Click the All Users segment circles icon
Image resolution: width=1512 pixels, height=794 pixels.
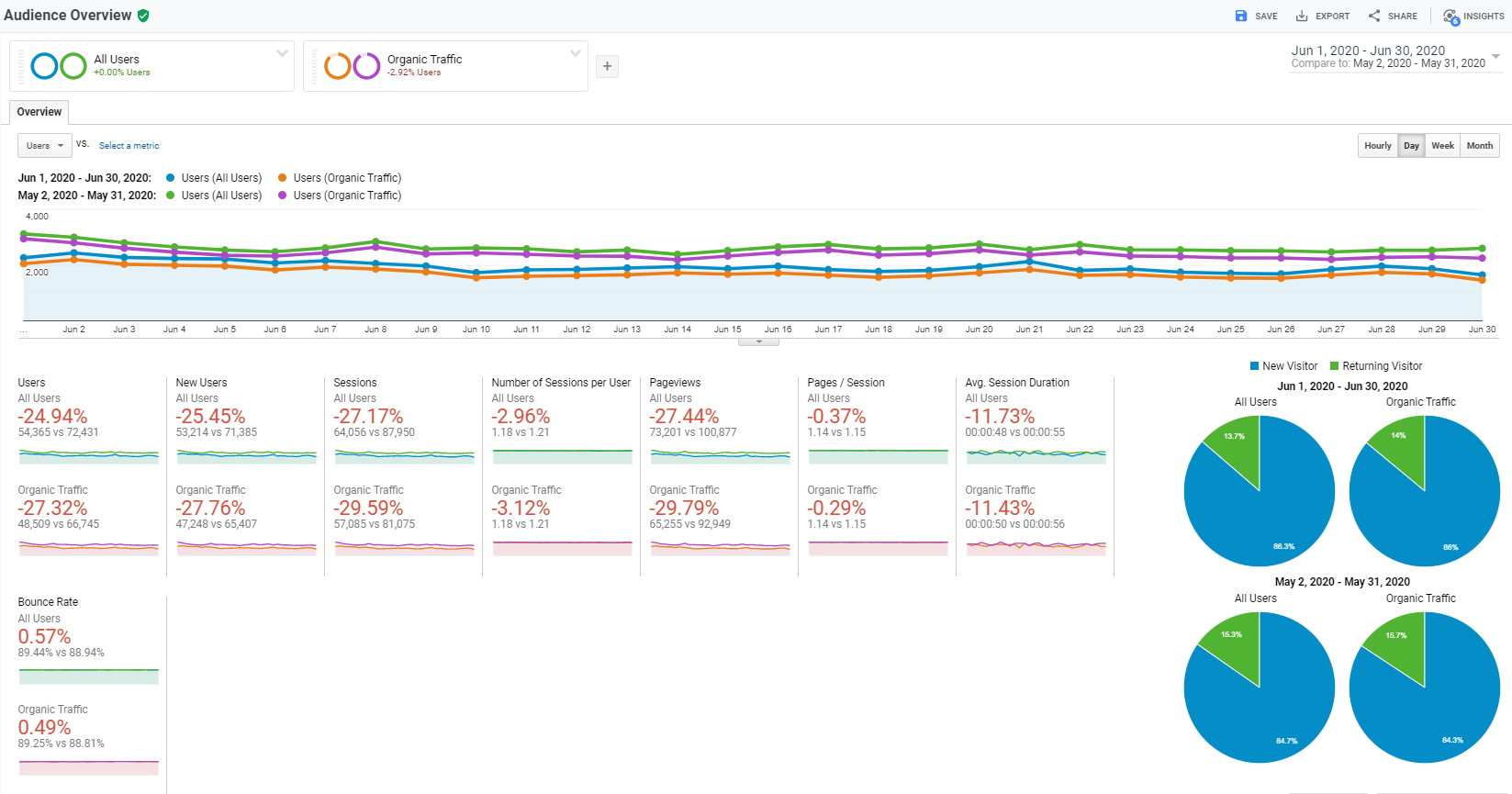pos(59,66)
